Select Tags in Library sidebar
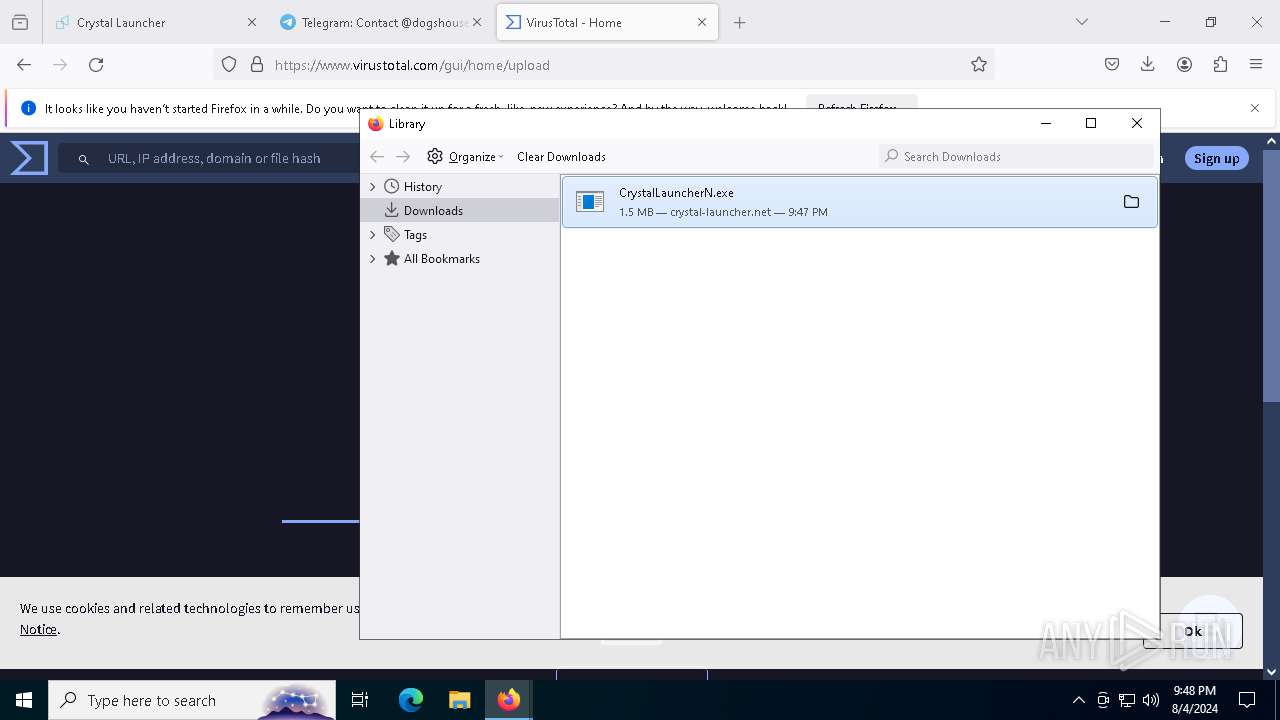 (x=415, y=235)
